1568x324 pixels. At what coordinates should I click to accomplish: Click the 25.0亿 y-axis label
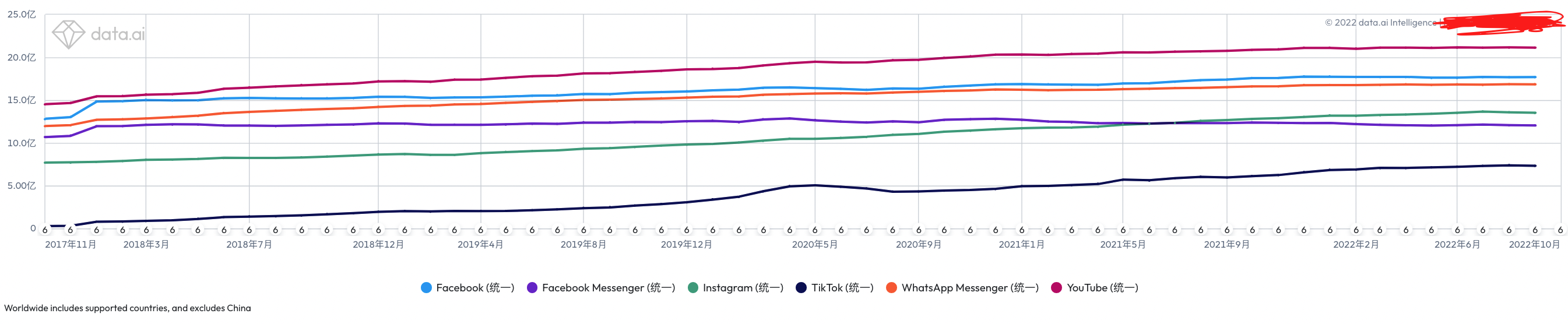coord(22,15)
